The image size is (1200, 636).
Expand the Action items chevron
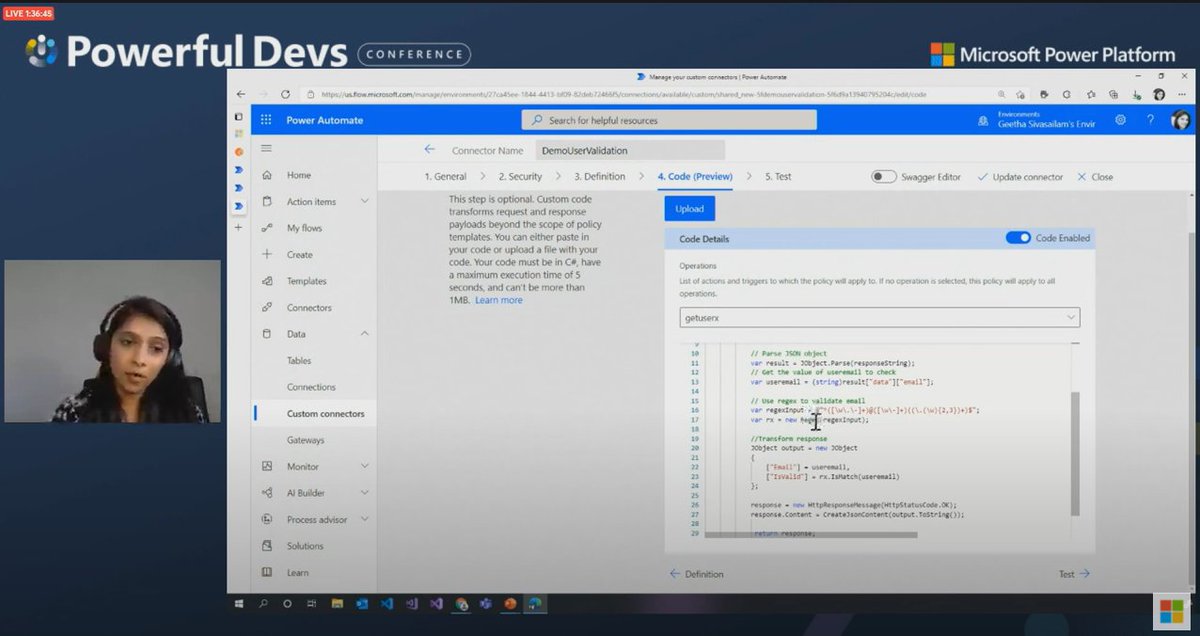click(x=364, y=201)
